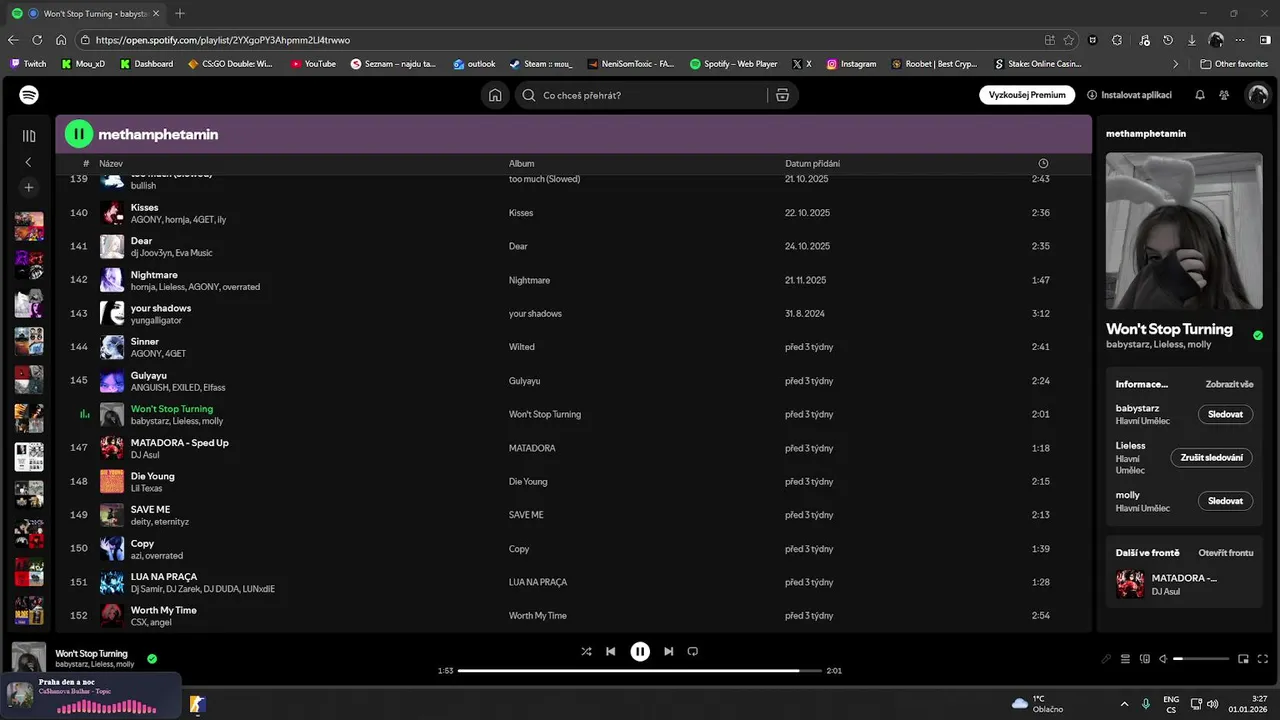Open the YouTube bookmark
1280x720 pixels.
(313, 64)
